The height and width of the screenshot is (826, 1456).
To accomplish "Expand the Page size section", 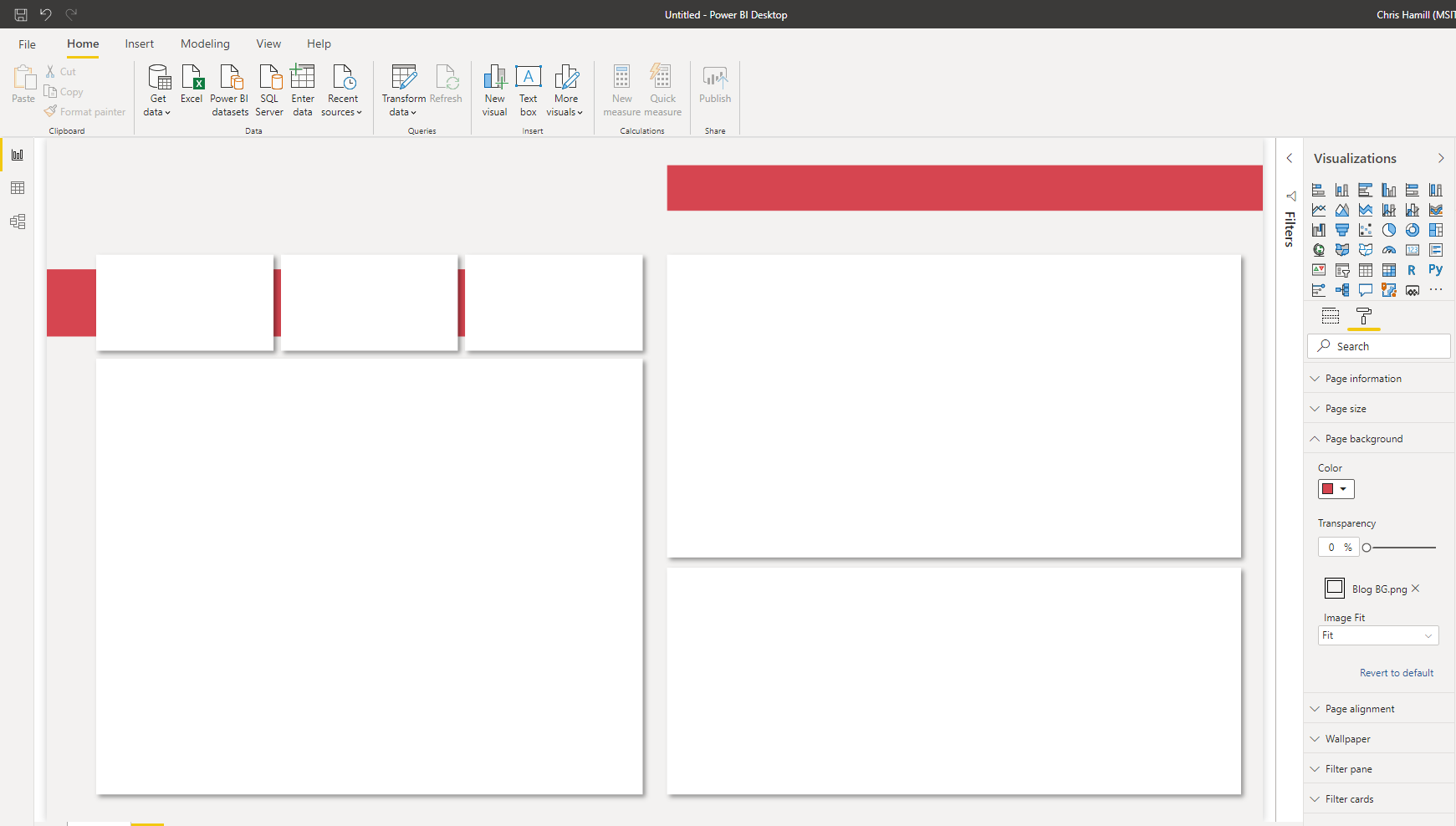I will pyautogui.click(x=1345, y=409).
